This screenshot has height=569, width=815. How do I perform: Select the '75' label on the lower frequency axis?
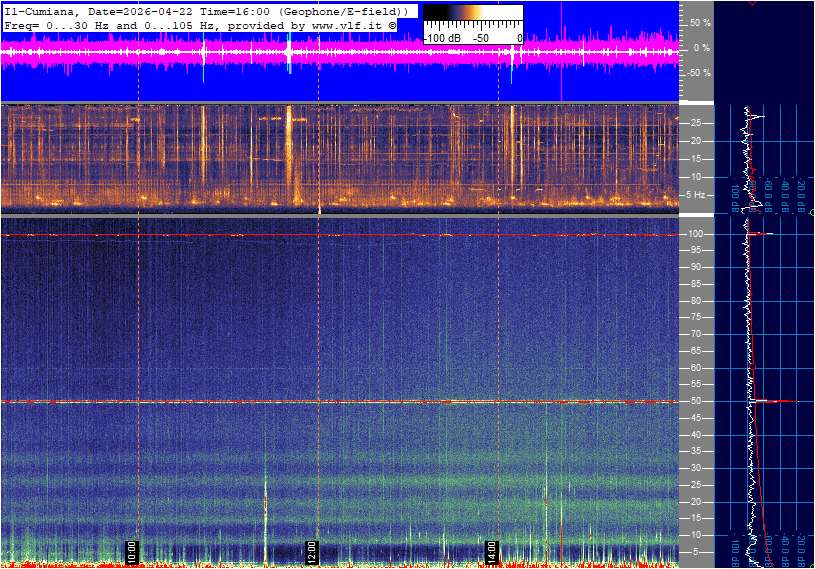tap(695, 317)
